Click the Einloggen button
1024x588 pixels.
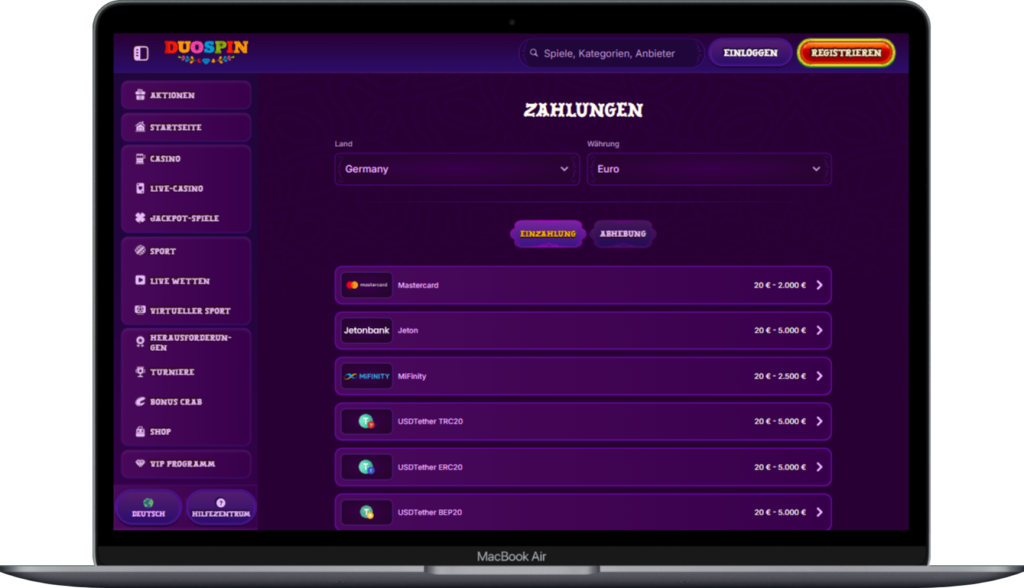coord(749,51)
